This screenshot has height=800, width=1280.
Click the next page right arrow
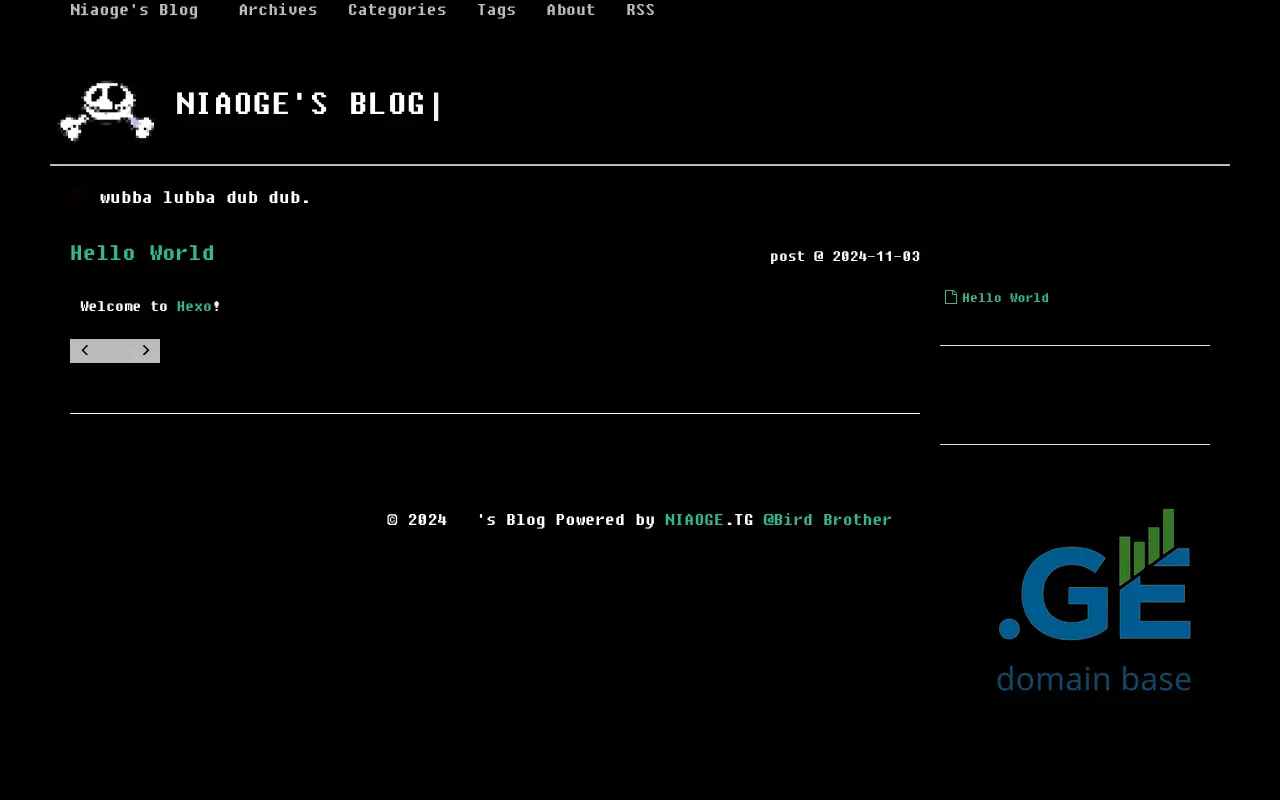click(x=145, y=351)
